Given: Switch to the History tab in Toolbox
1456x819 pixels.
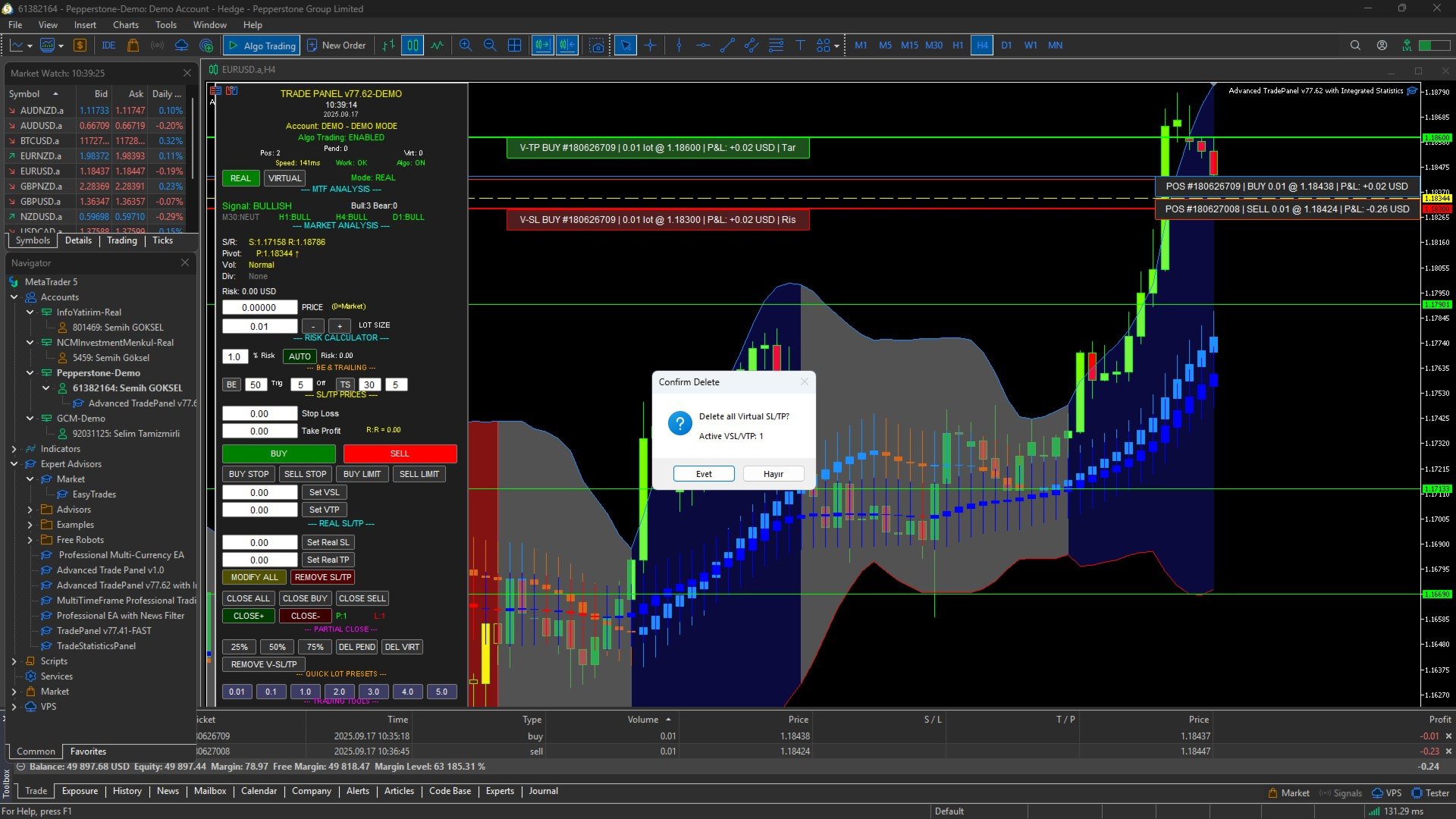Looking at the screenshot, I should (127, 791).
